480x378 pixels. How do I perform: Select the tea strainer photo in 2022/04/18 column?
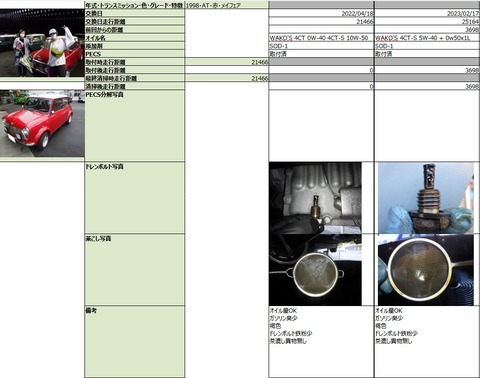315,270
